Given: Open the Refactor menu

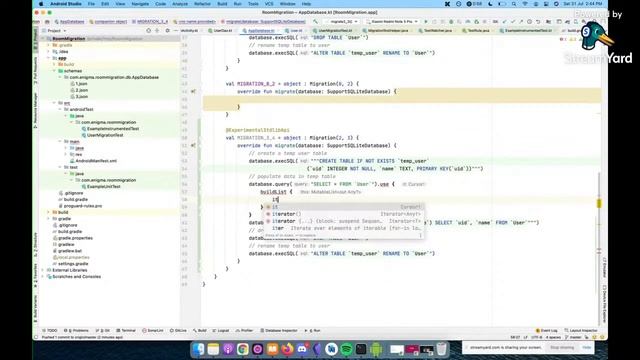Looking at the screenshot, I should click(202, 4).
